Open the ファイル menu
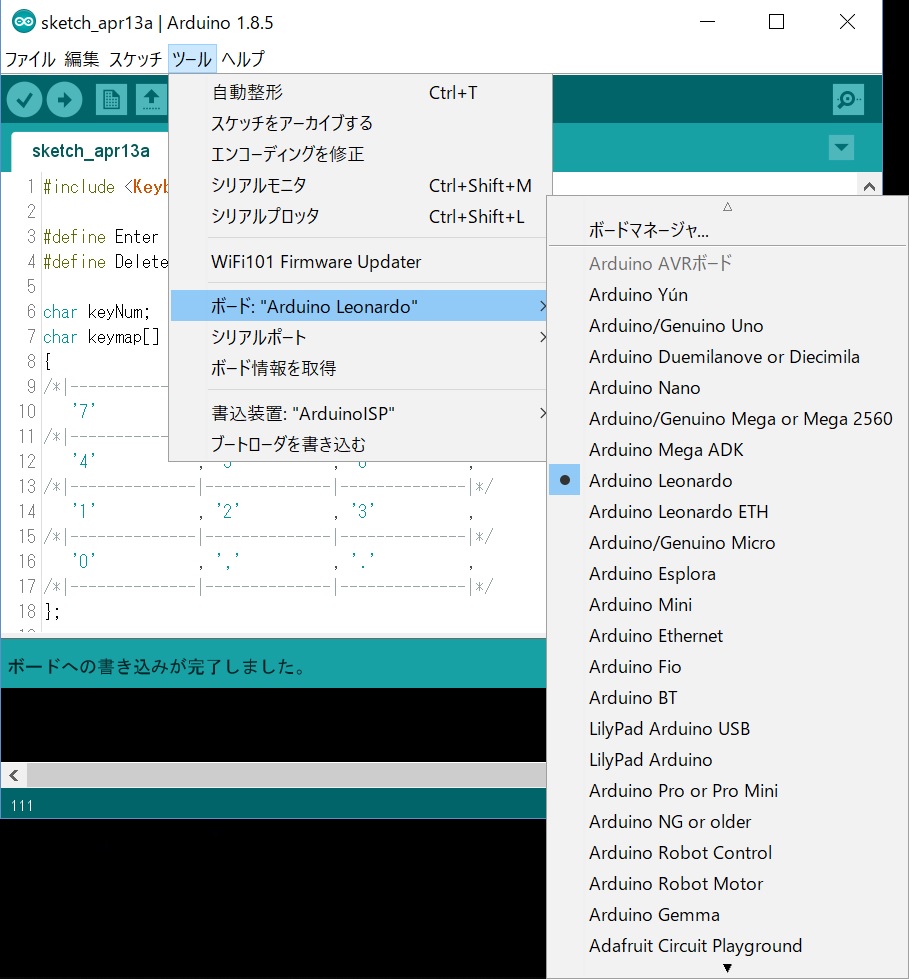The height and width of the screenshot is (979, 909). click(30, 59)
